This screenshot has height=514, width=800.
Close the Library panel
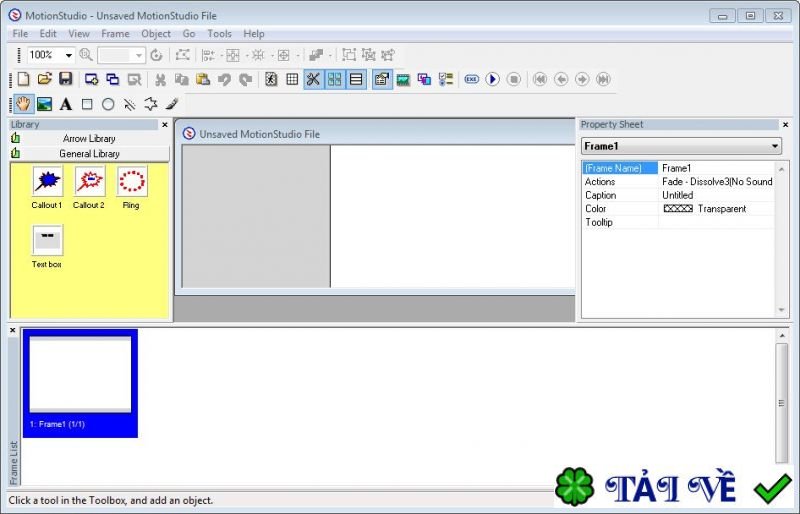click(165, 125)
